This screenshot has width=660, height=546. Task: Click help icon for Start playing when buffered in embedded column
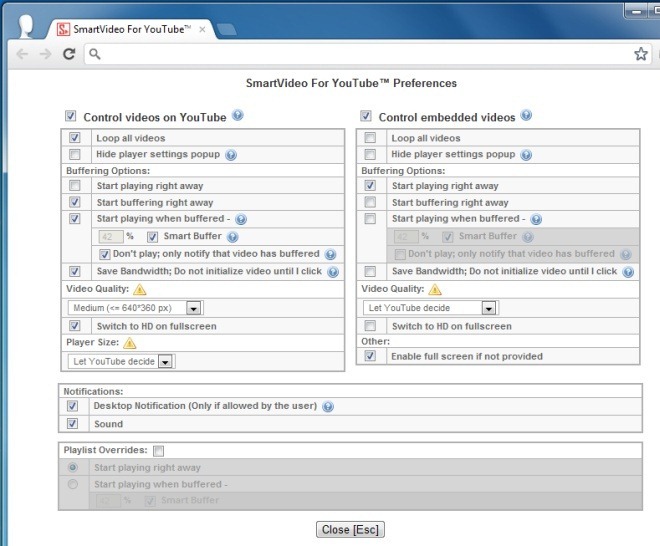point(536,219)
